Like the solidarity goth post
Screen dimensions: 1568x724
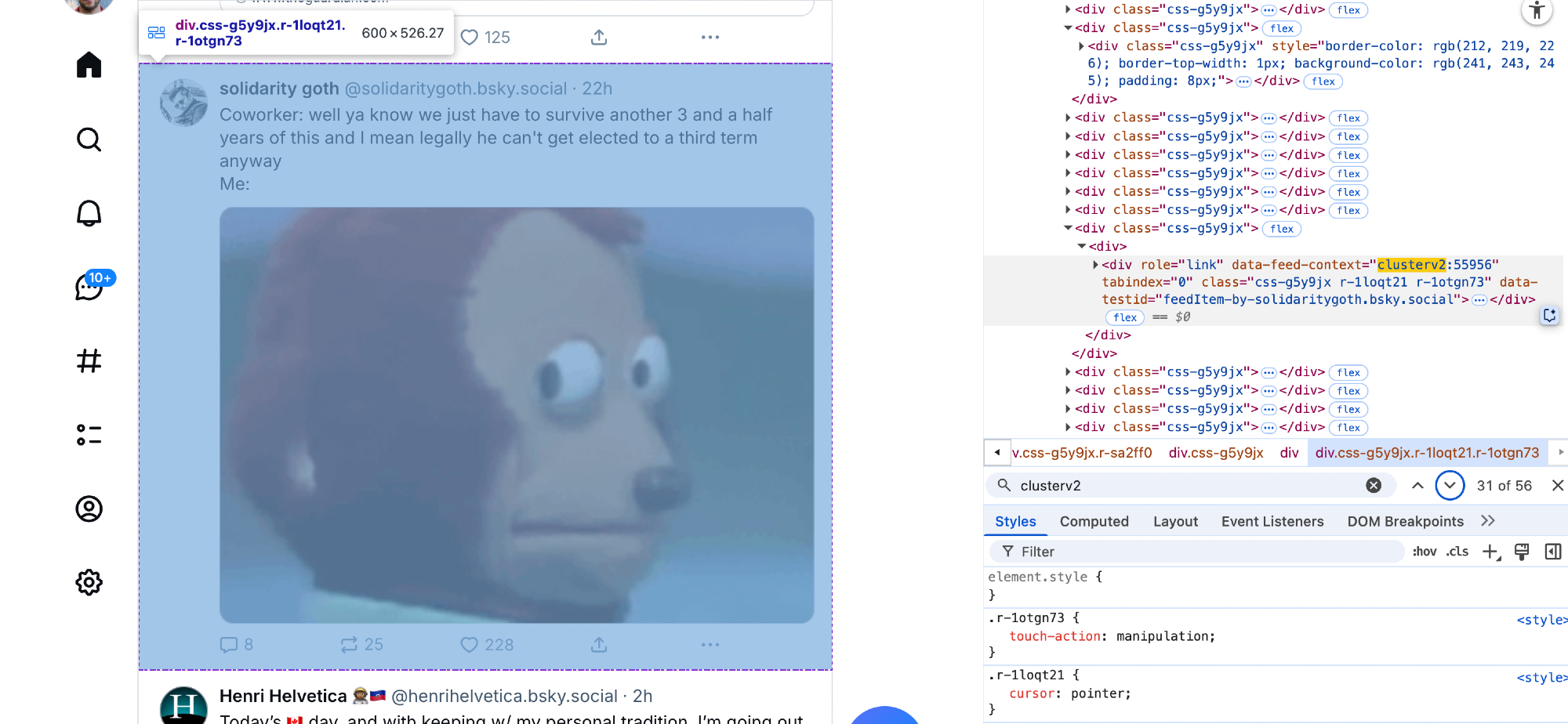(x=469, y=645)
